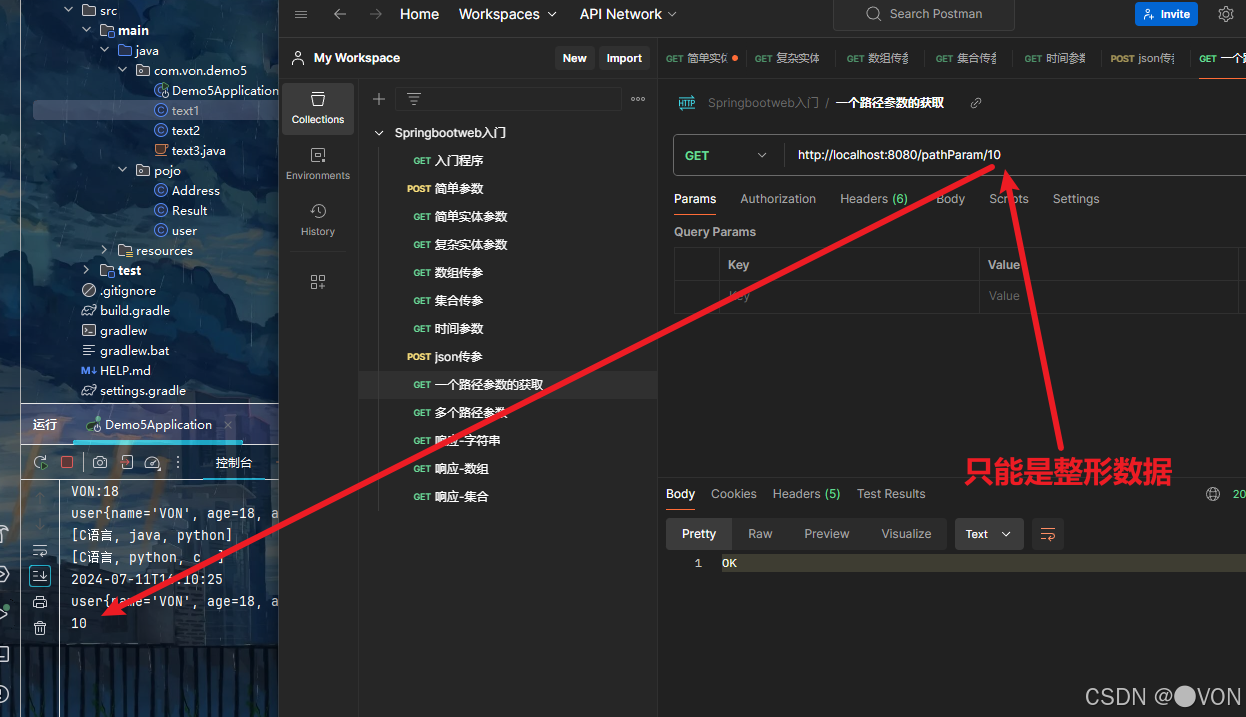1246x717 pixels.
Task: Open the Collections sidebar panel
Action: pyautogui.click(x=318, y=108)
